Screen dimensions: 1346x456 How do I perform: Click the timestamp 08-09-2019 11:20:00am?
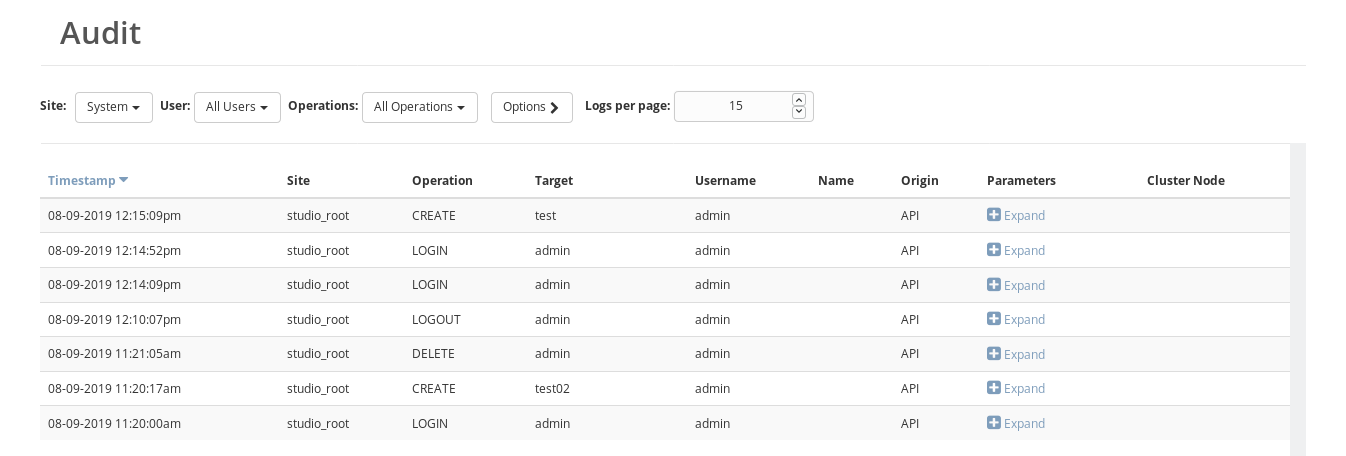pos(114,424)
